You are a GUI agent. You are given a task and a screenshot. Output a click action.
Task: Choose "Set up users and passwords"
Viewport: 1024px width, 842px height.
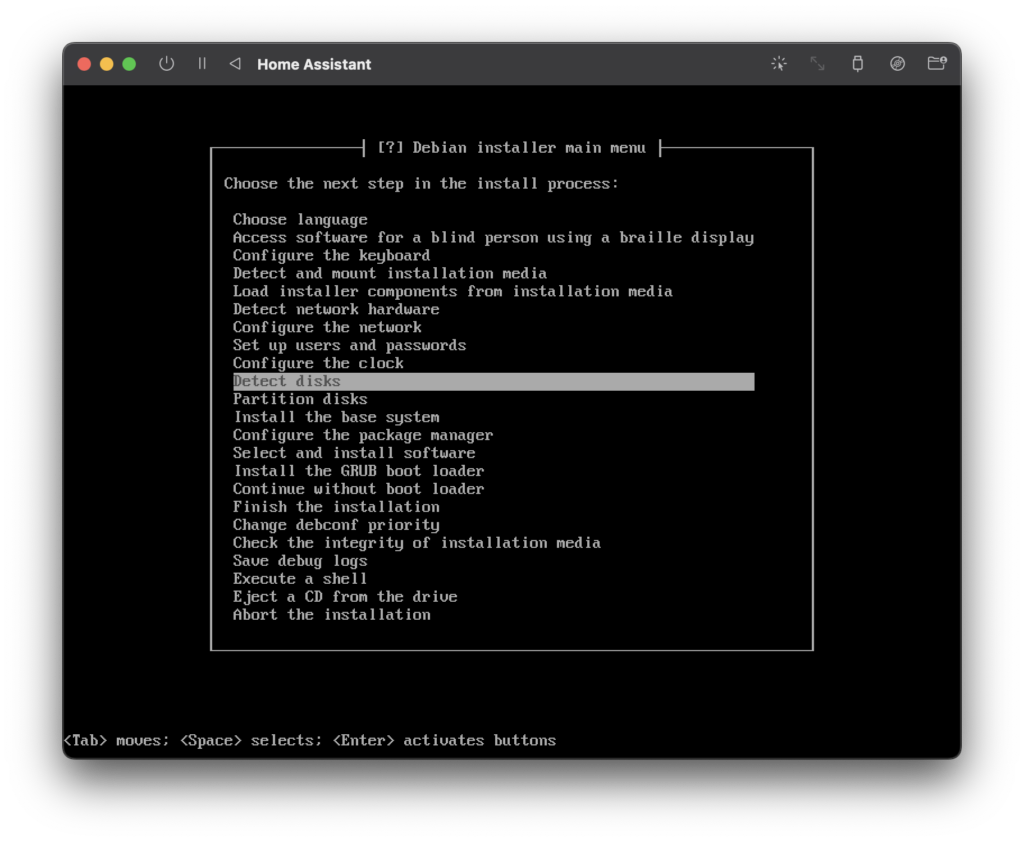(494, 346)
